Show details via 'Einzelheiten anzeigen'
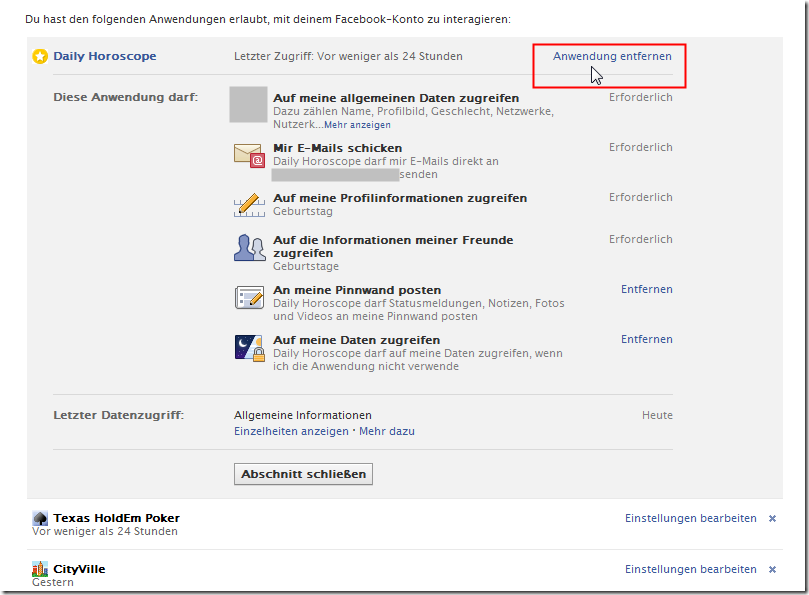 tap(292, 431)
